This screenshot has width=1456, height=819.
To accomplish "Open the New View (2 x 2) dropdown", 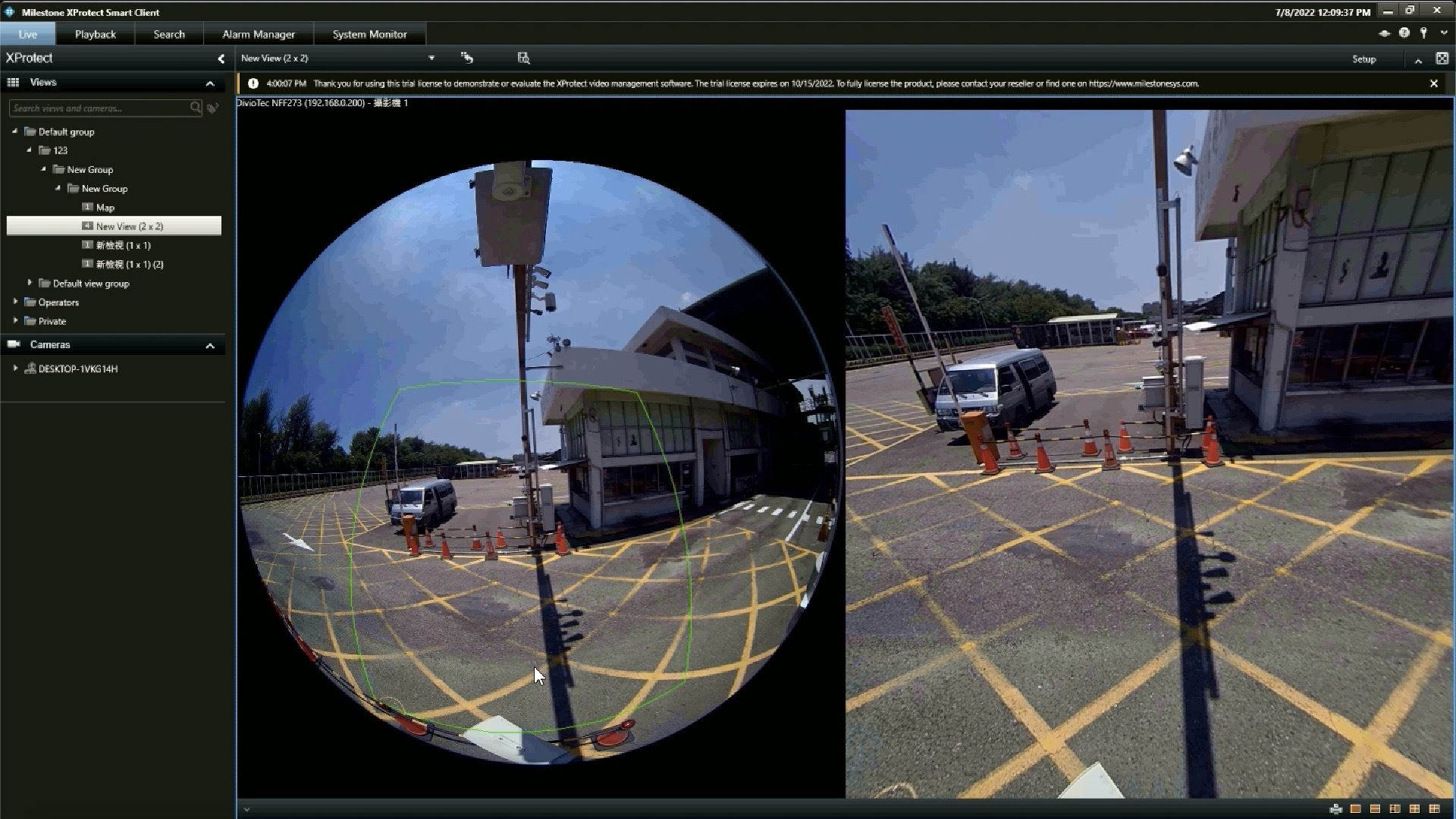I will click(x=431, y=58).
